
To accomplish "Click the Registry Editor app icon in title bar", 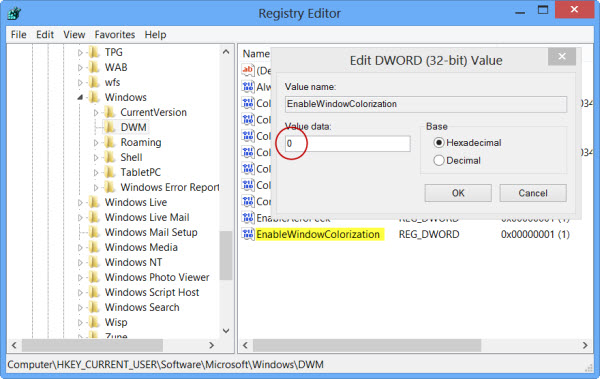I will (14, 13).
